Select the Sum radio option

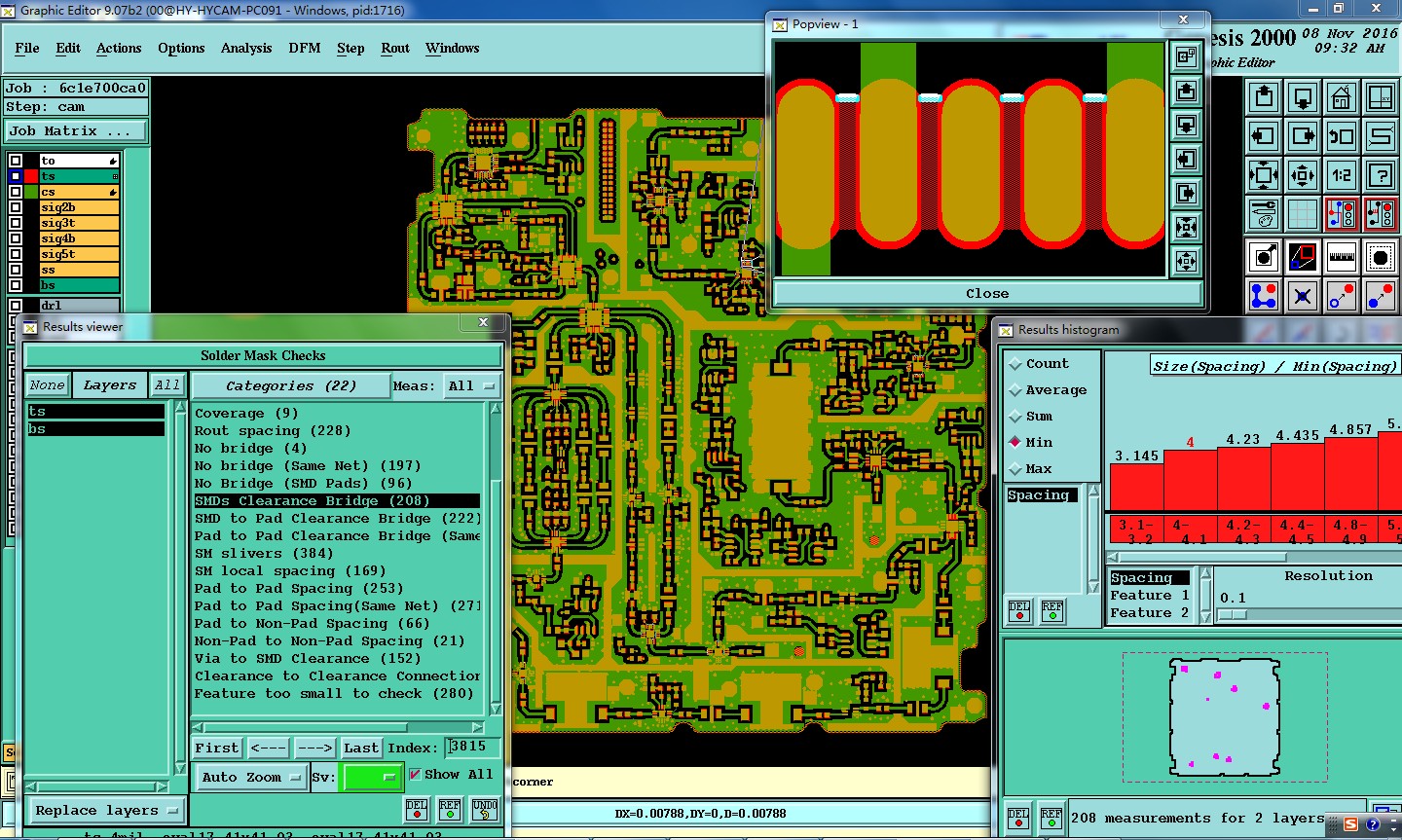tap(1016, 416)
